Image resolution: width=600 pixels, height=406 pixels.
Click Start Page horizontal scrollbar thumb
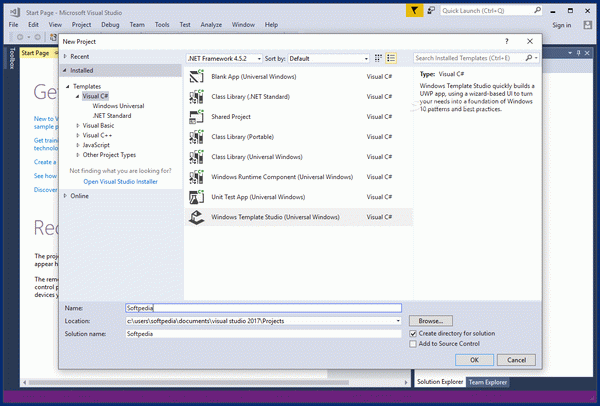pos(189,382)
